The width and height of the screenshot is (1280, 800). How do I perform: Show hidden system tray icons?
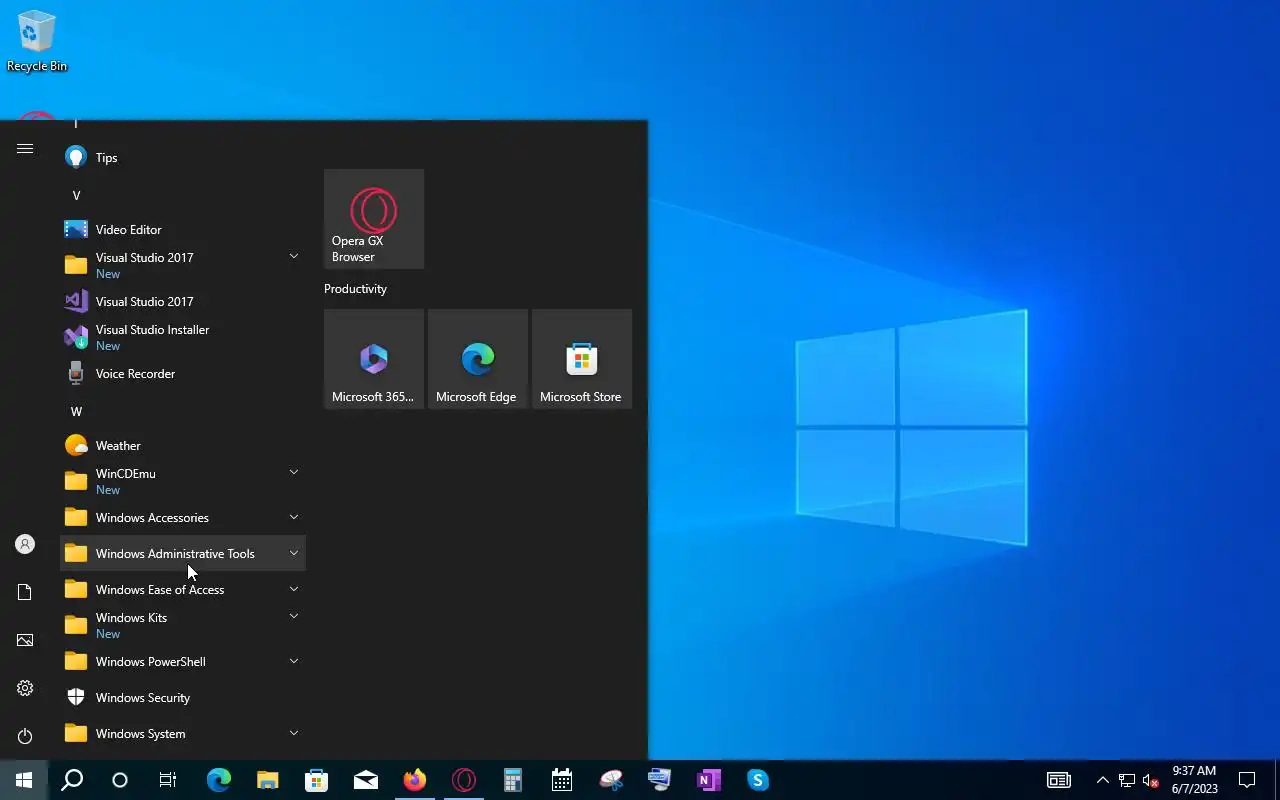click(x=1103, y=780)
